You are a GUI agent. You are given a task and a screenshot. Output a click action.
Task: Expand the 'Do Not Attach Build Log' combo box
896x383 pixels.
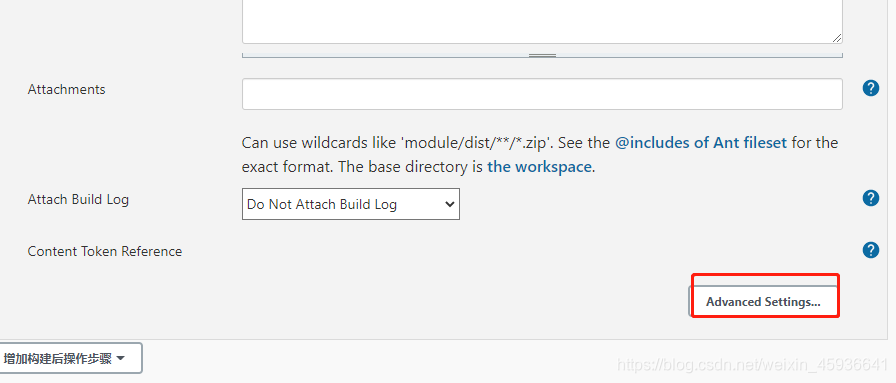[351, 204]
